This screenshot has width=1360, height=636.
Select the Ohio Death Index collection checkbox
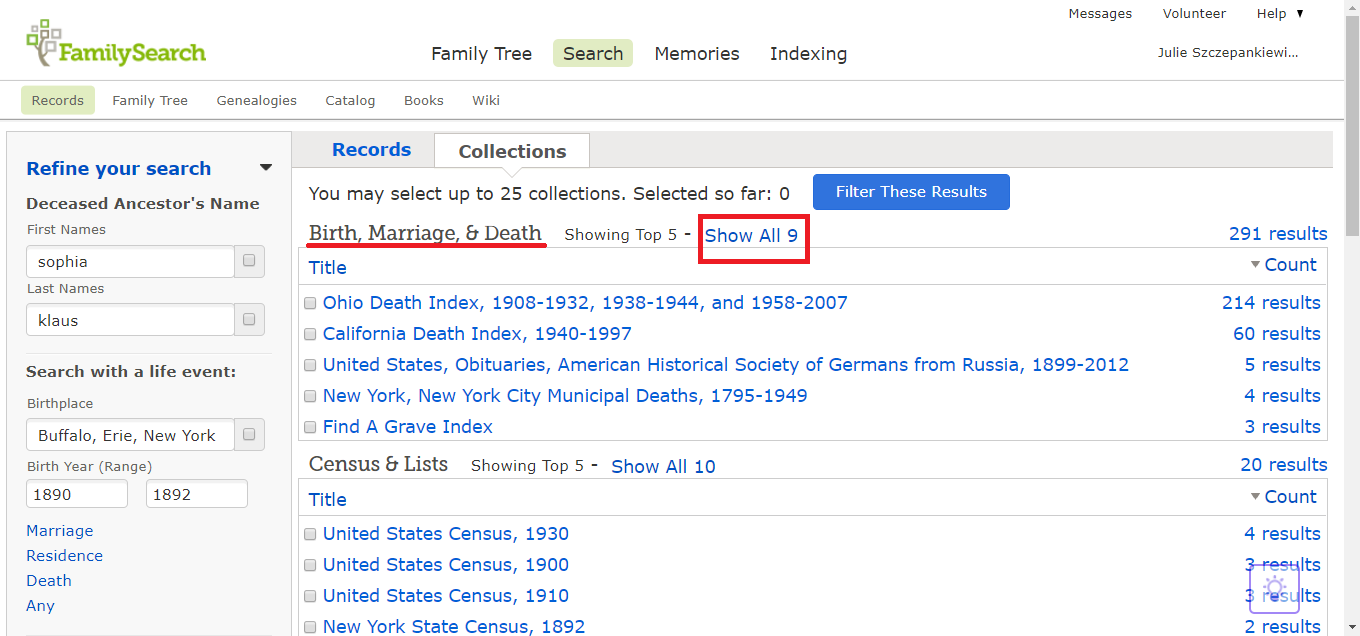(310, 302)
